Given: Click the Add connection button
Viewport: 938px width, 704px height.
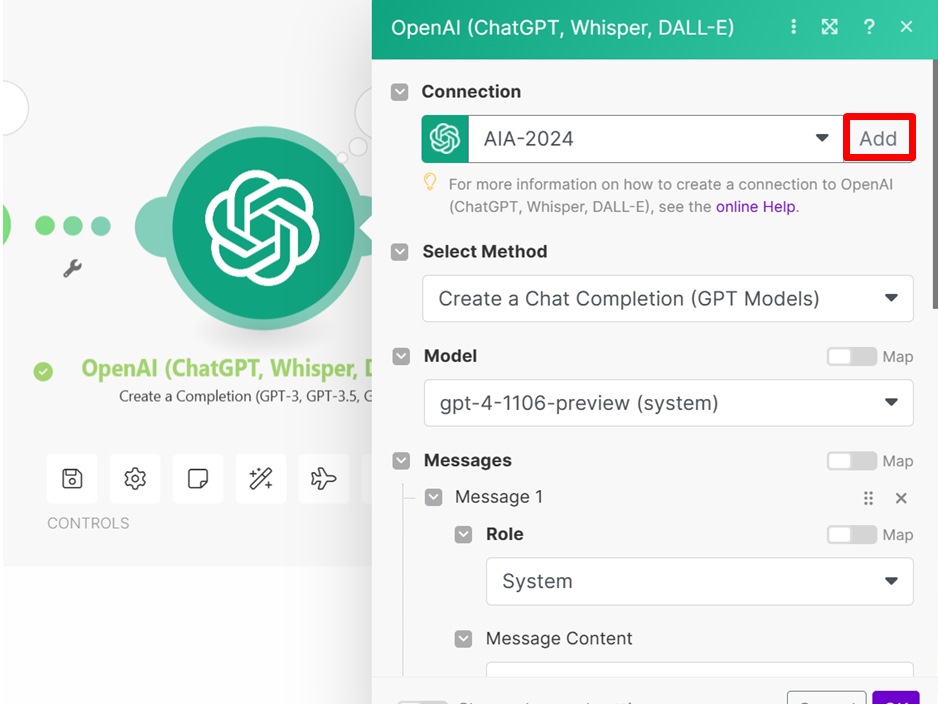Looking at the screenshot, I should (x=878, y=139).
